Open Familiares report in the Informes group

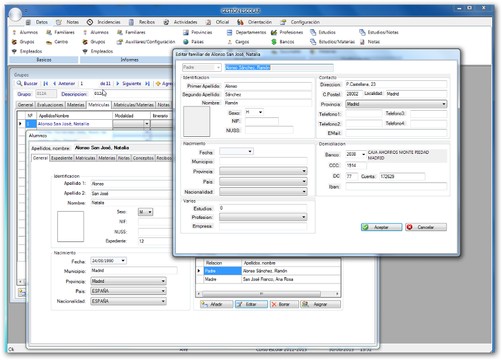(131, 32)
